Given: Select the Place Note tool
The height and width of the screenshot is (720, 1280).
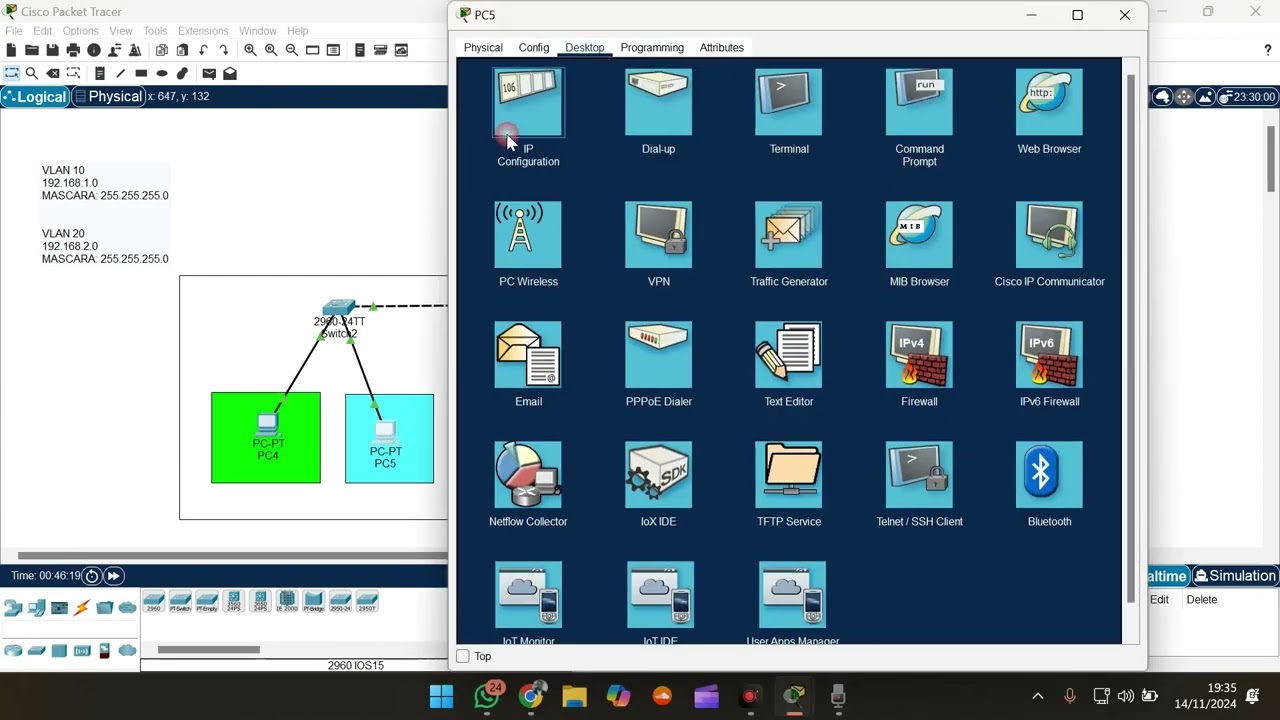Looking at the screenshot, I should click(x=100, y=73).
